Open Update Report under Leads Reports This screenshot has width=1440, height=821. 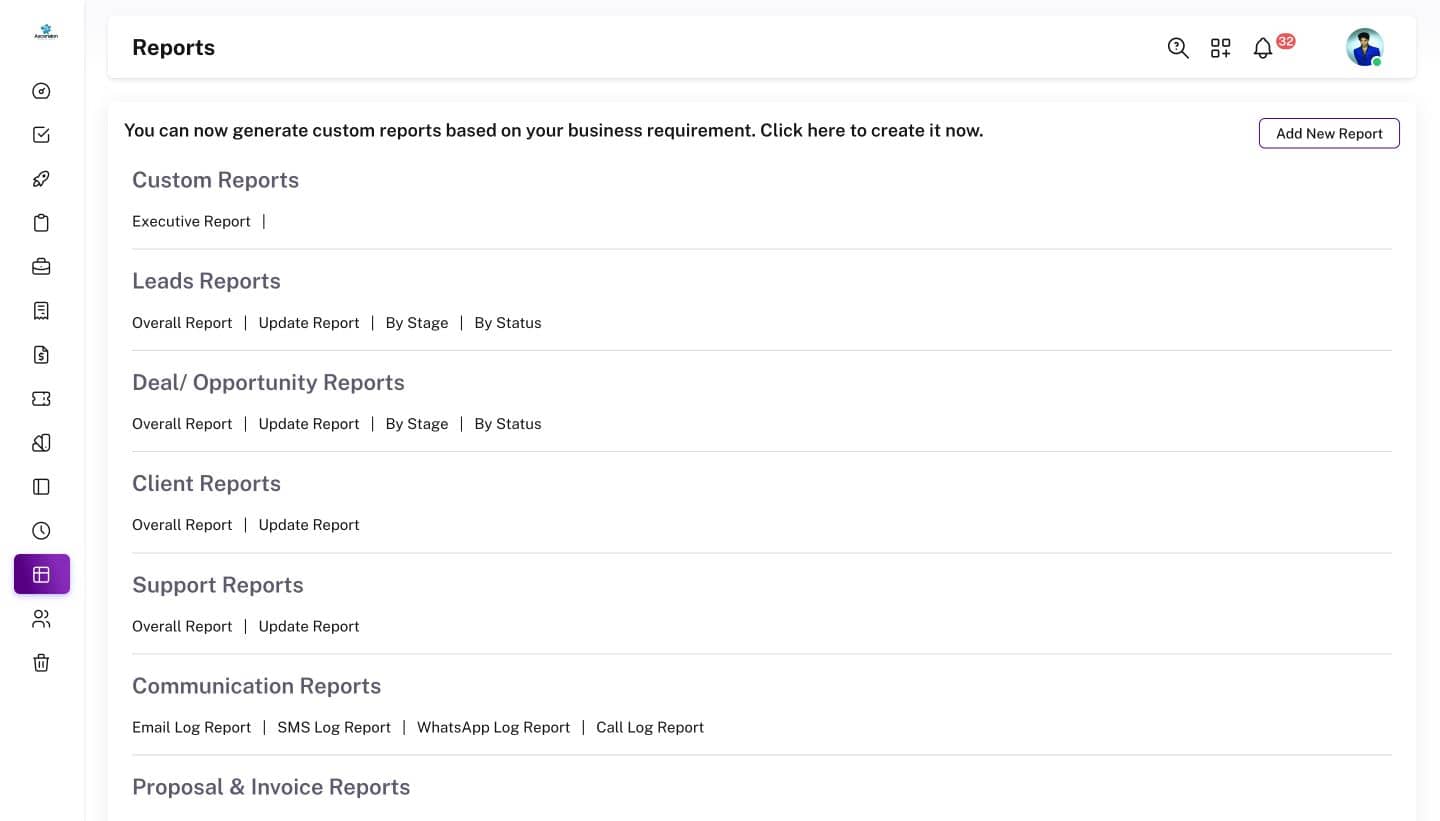pyautogui.click(x=309, y=323)
